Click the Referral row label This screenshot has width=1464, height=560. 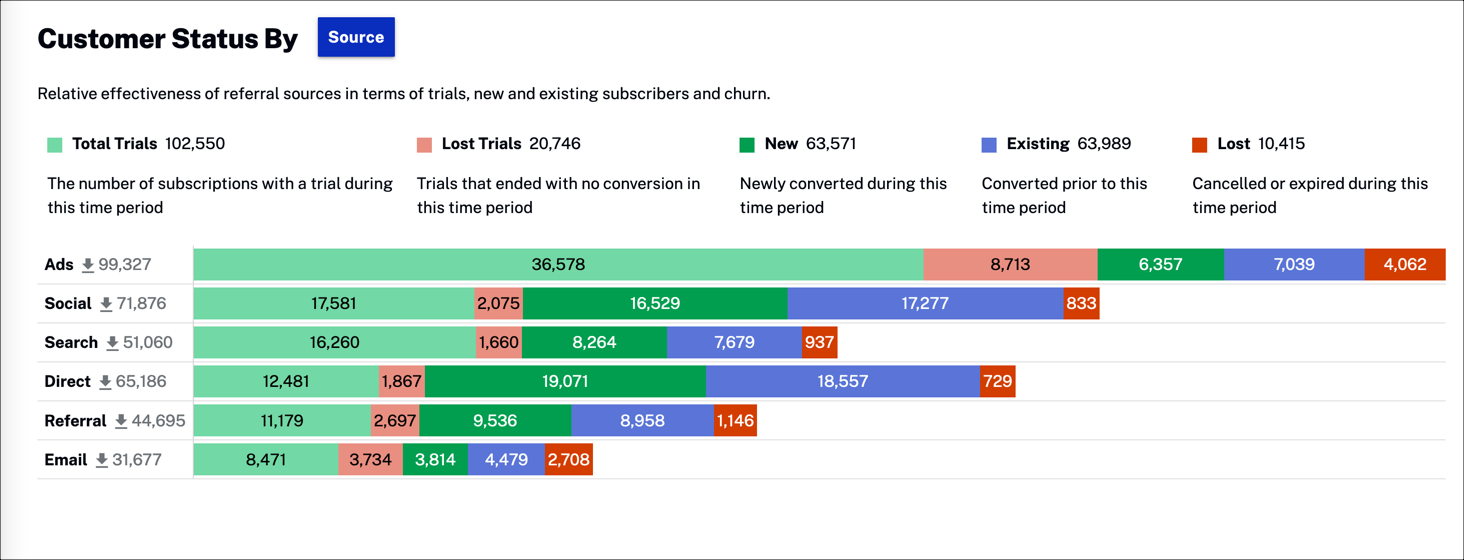[75, 421]
